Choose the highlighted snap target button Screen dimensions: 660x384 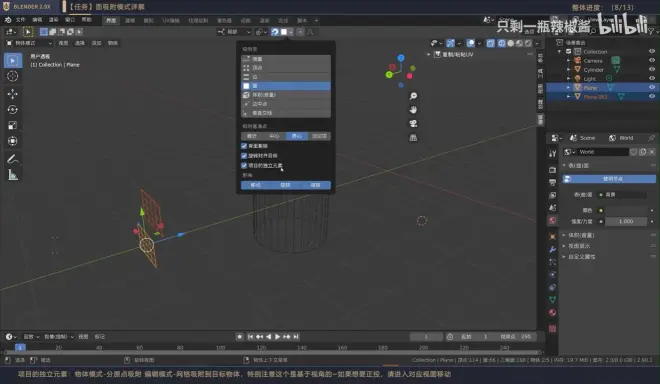(x=296, y=136)
